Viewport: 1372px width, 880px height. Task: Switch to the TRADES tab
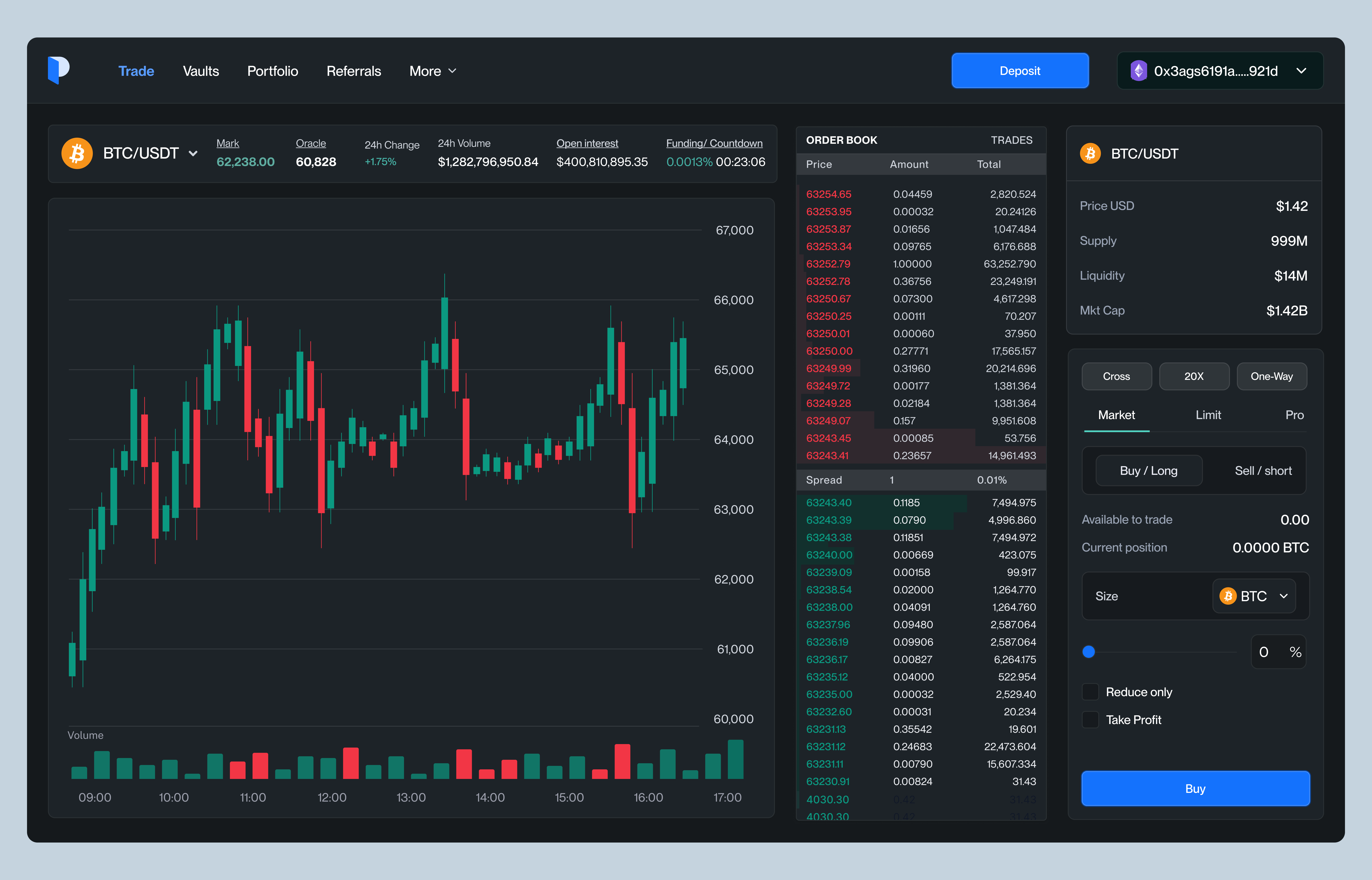[x=1011, y=140]
